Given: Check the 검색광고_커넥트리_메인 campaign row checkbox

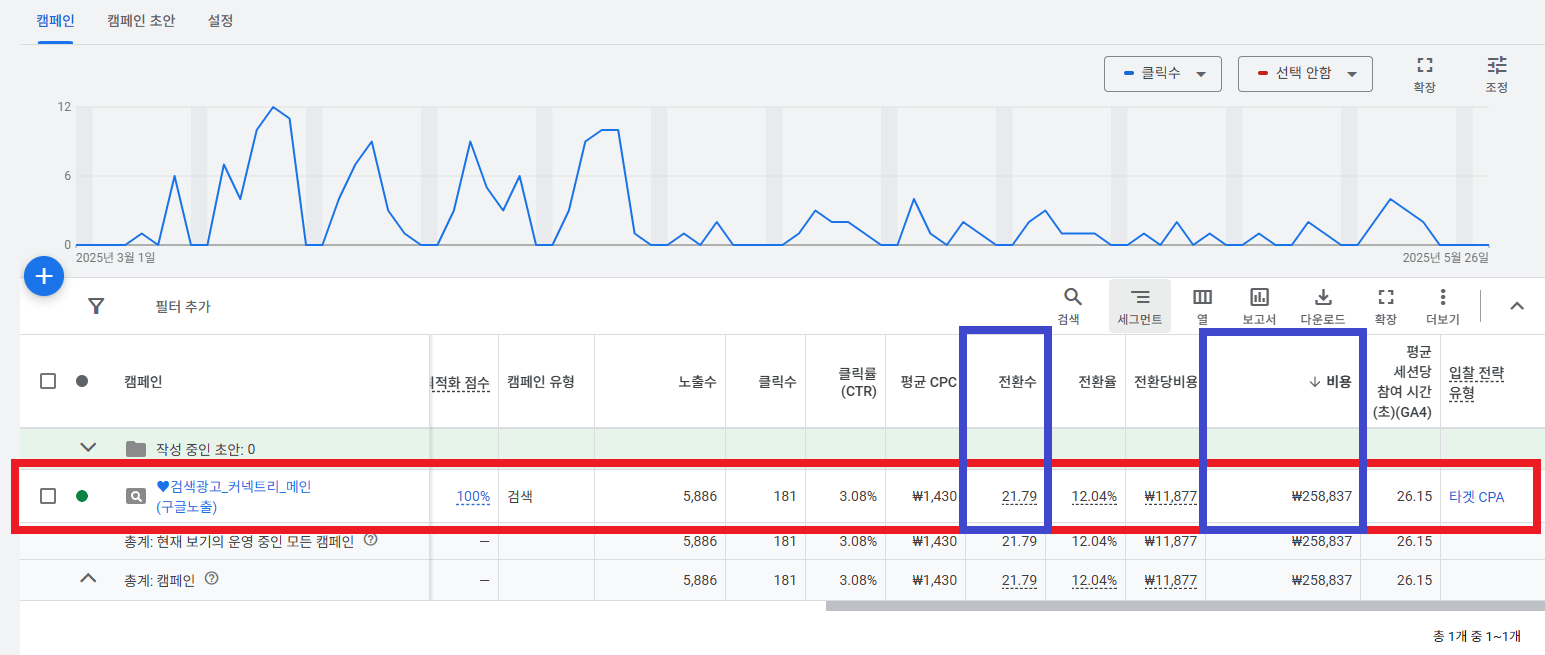Looking at the screenshot, I should click(x=47, y=497).
